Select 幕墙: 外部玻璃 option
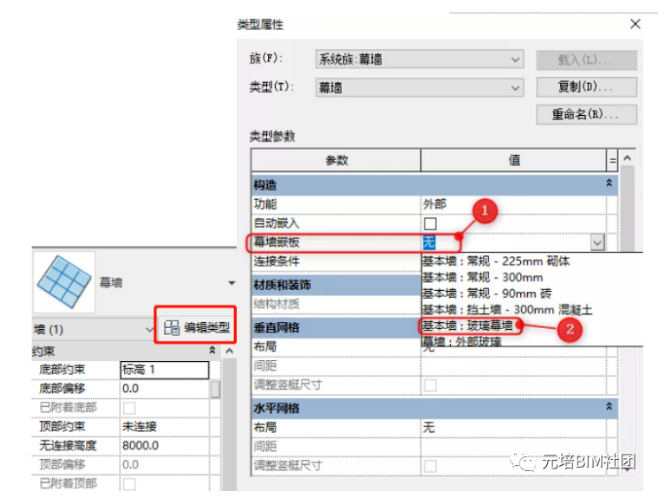 462,341
